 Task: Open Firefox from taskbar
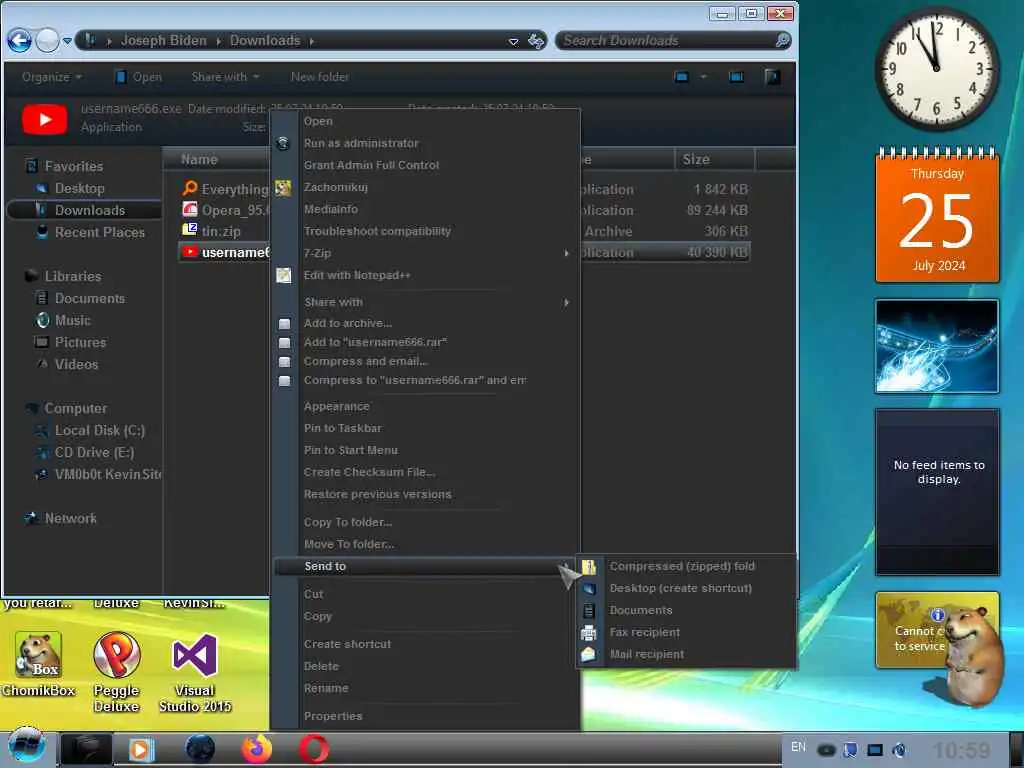tap(257, 749)
